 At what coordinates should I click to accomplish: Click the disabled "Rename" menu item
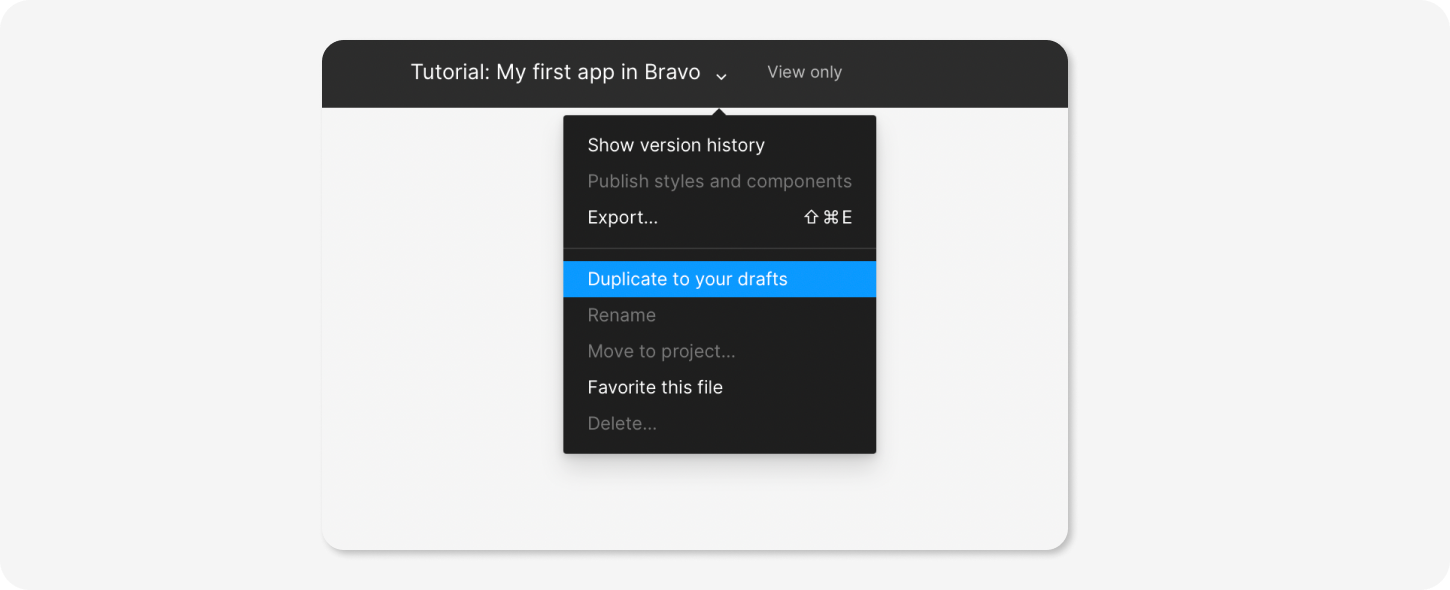pos(622,315)
